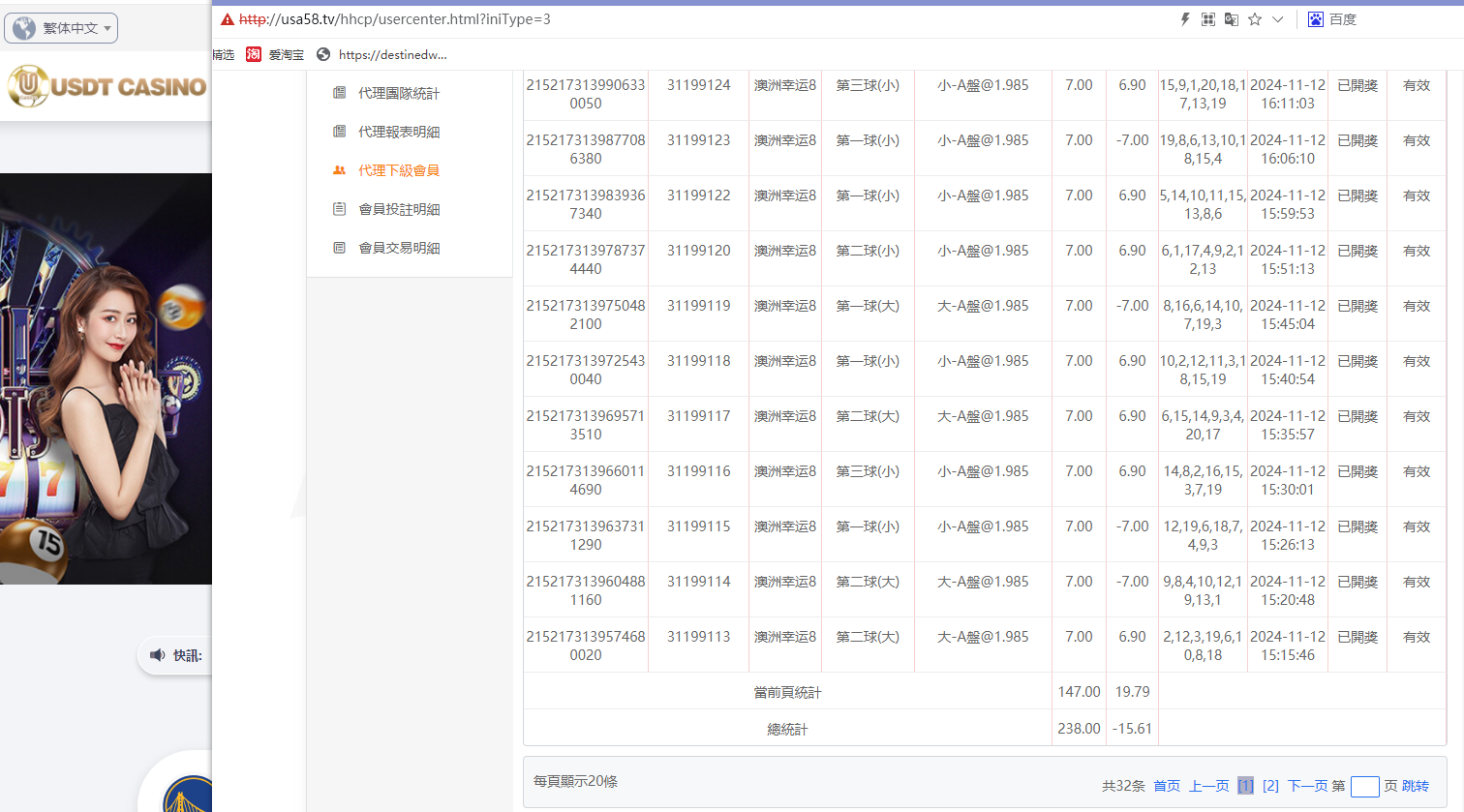
Task: Open the translate page icon
Action: (x=1231, y=18)
